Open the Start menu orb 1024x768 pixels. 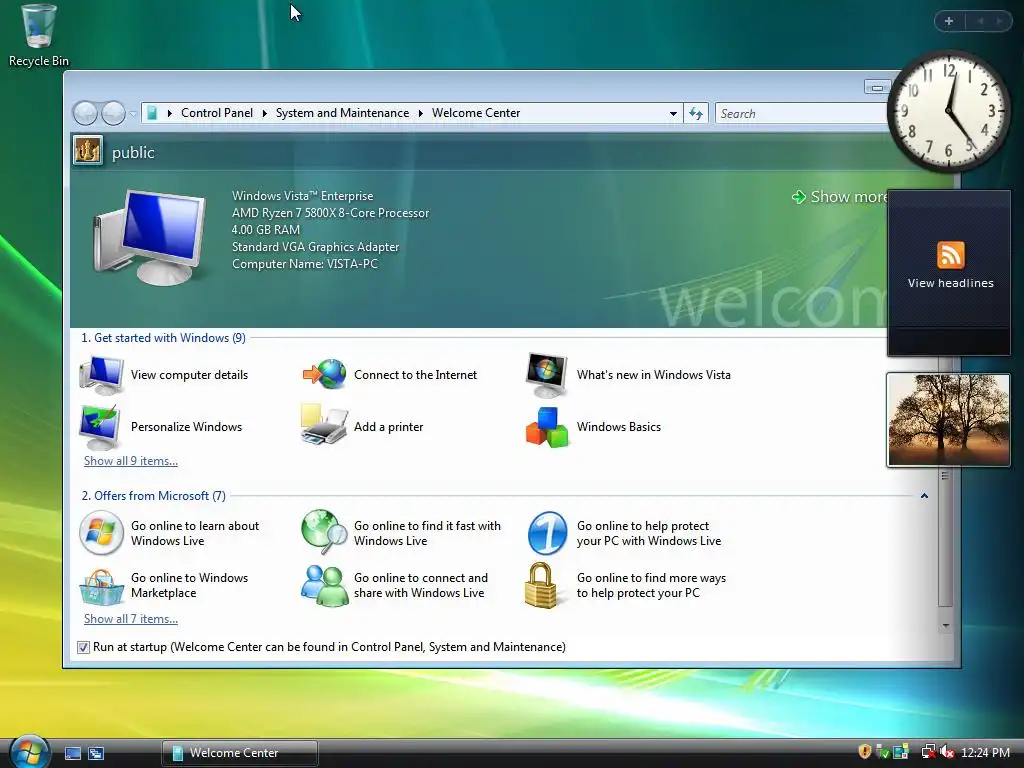29,751
